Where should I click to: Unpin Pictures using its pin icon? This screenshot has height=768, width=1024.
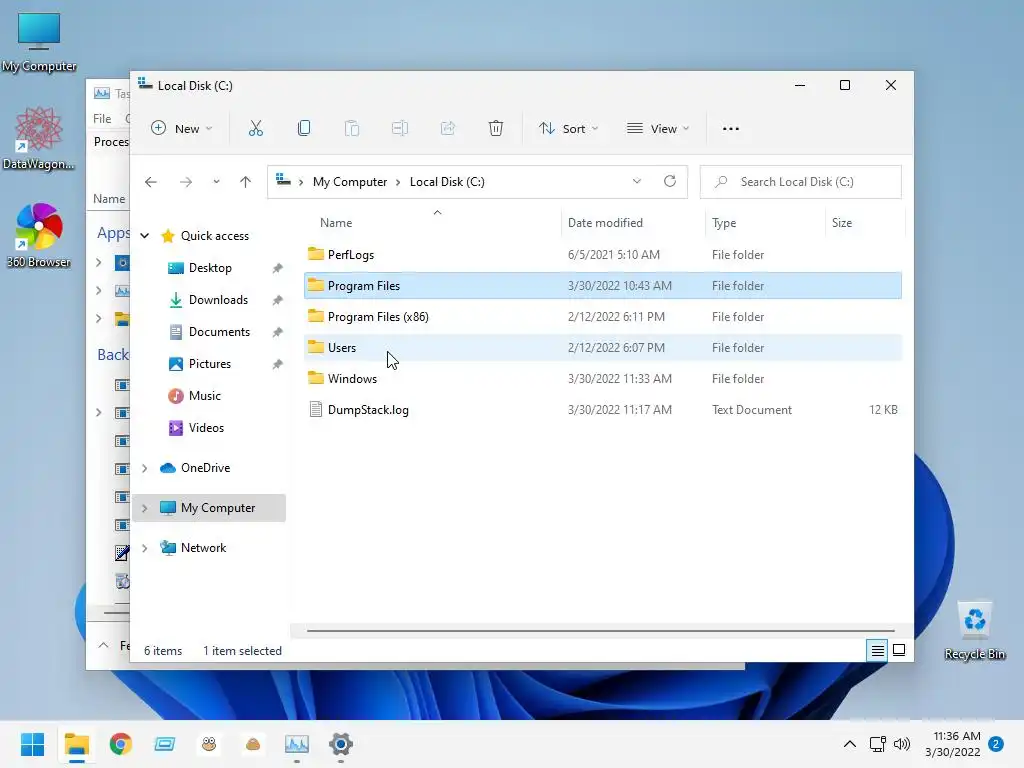point(278,364)
